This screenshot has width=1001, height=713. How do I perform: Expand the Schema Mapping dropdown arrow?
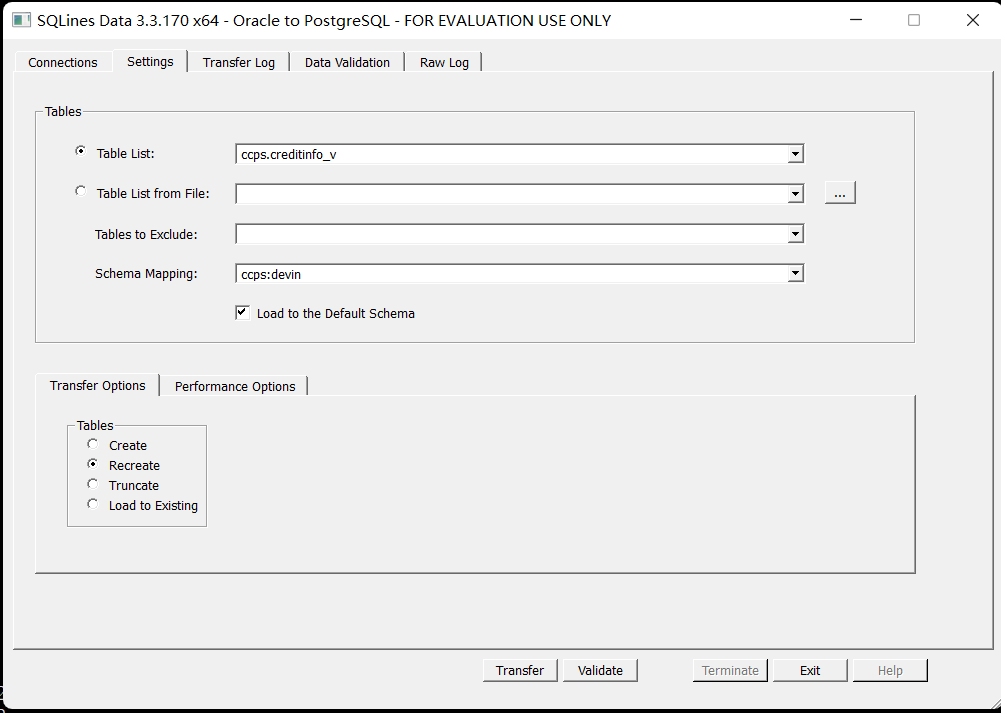[x=795, y=274]
